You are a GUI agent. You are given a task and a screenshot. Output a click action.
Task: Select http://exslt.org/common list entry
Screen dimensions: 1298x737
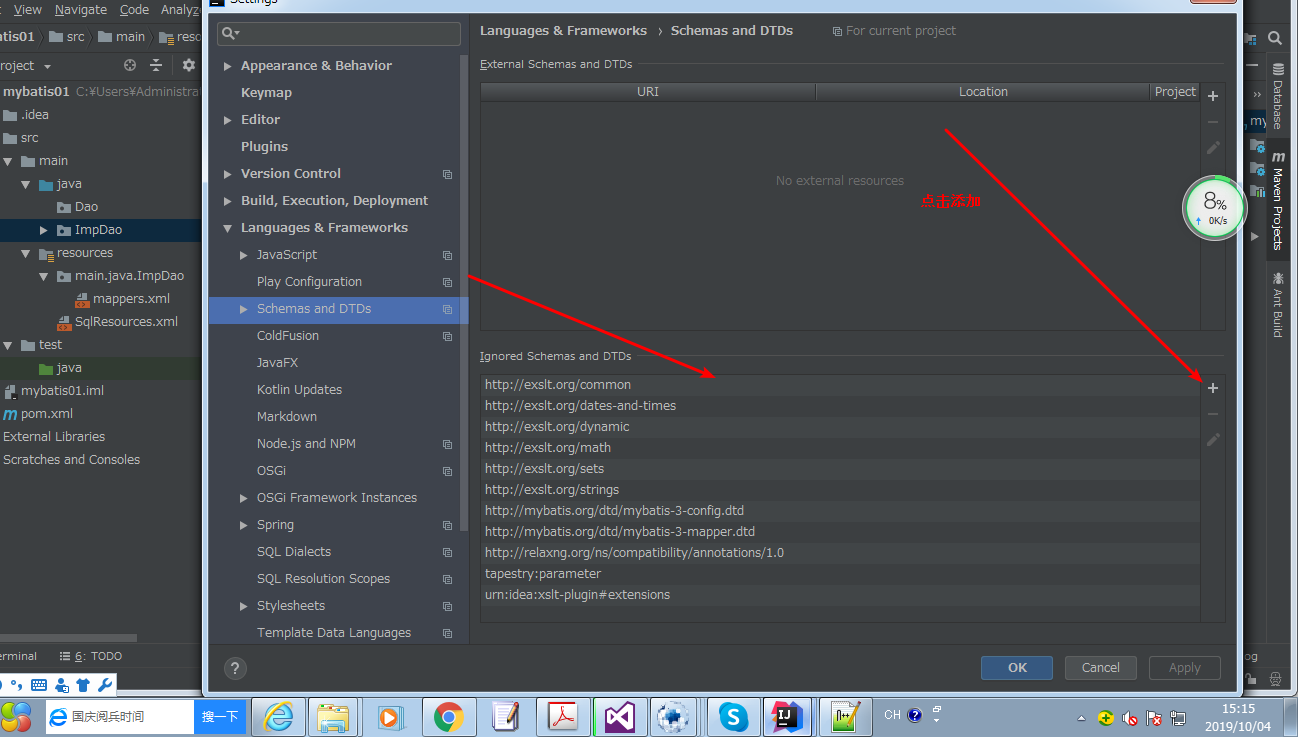click(x=840, y=384)
